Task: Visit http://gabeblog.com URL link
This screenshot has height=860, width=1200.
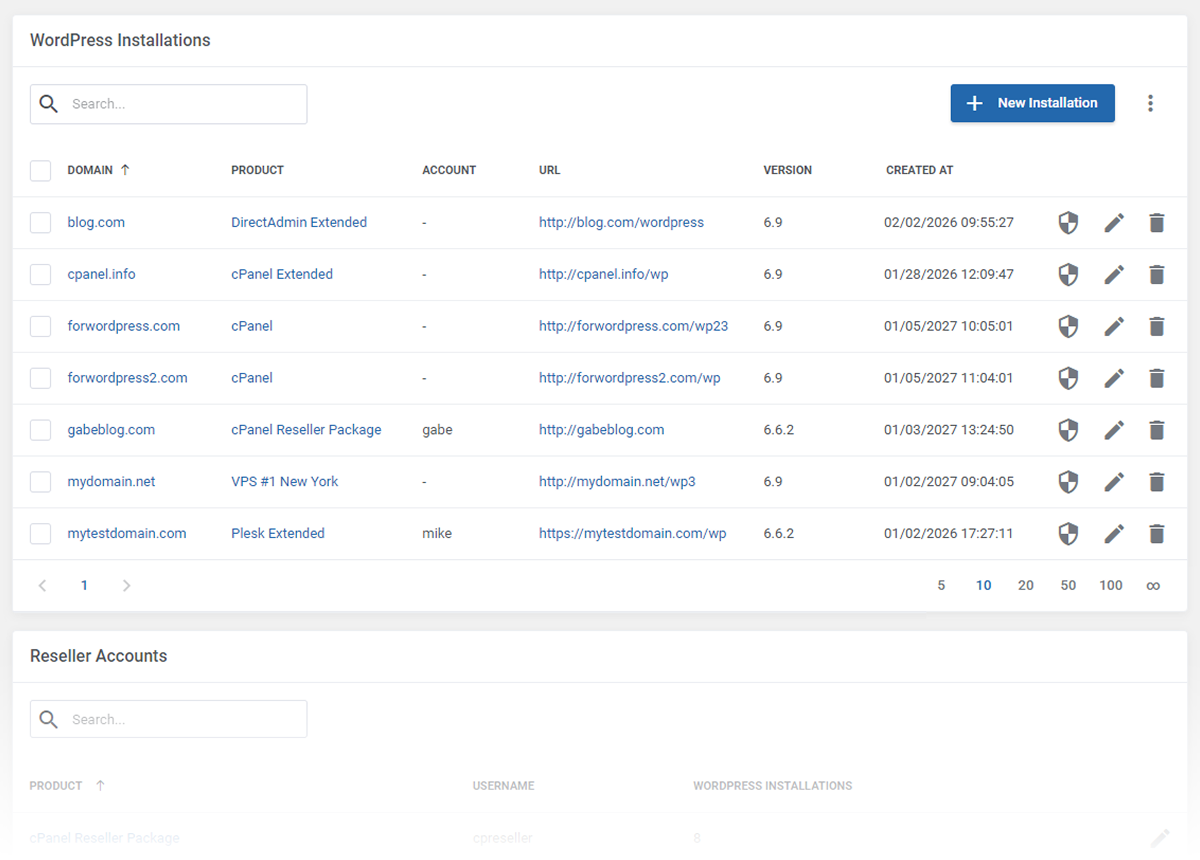Action: [x=601, y=430]
